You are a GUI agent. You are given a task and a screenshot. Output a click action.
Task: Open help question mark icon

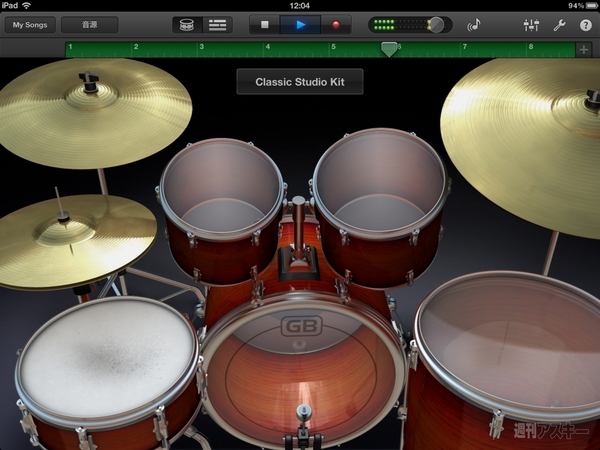(x=585, y=25)
